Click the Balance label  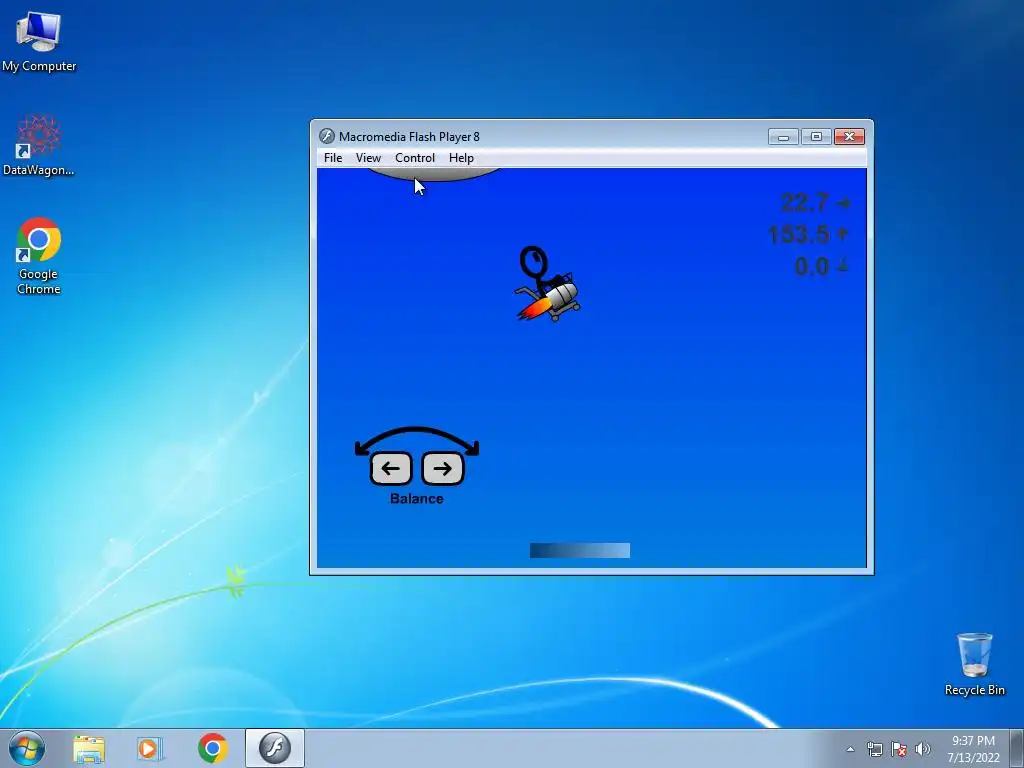point(417,498)
